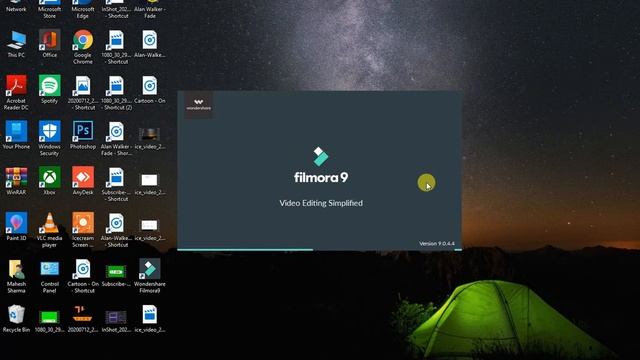Launch Spotify from the desktop
This screenshot has height=360, width=640.
[49, 89]
